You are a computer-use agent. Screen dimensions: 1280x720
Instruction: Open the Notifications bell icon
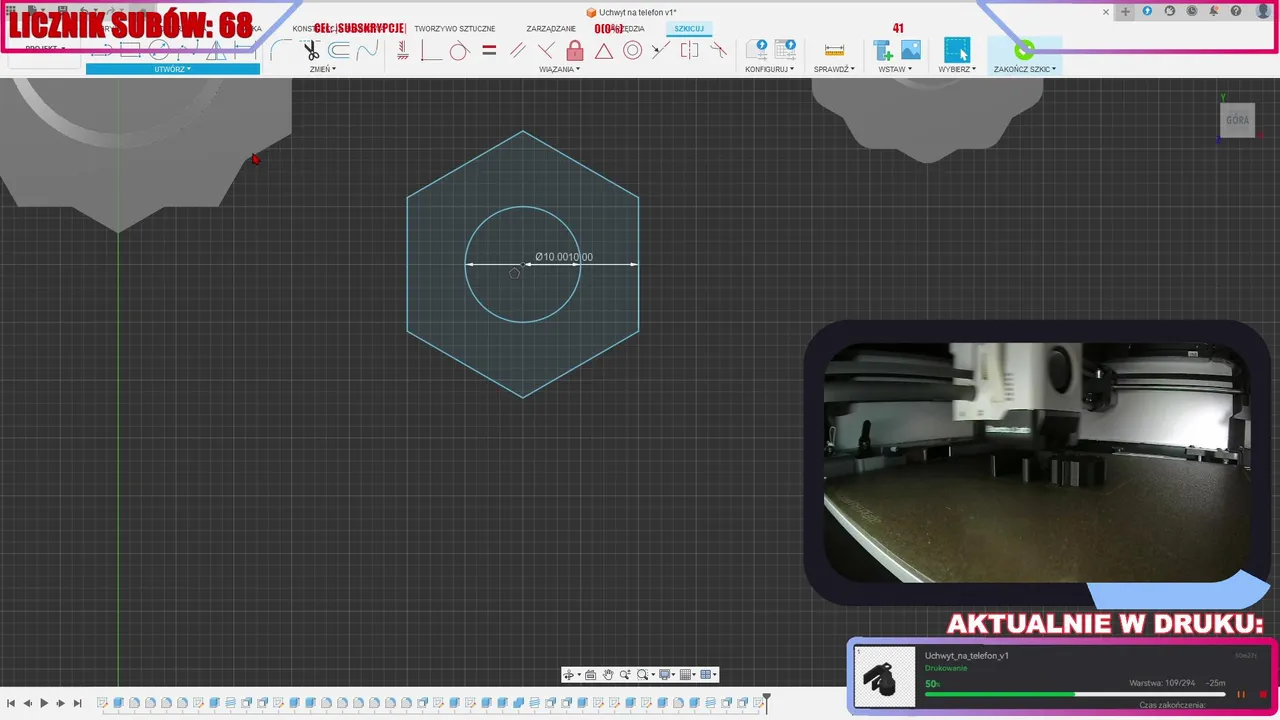coord(1214,11)
